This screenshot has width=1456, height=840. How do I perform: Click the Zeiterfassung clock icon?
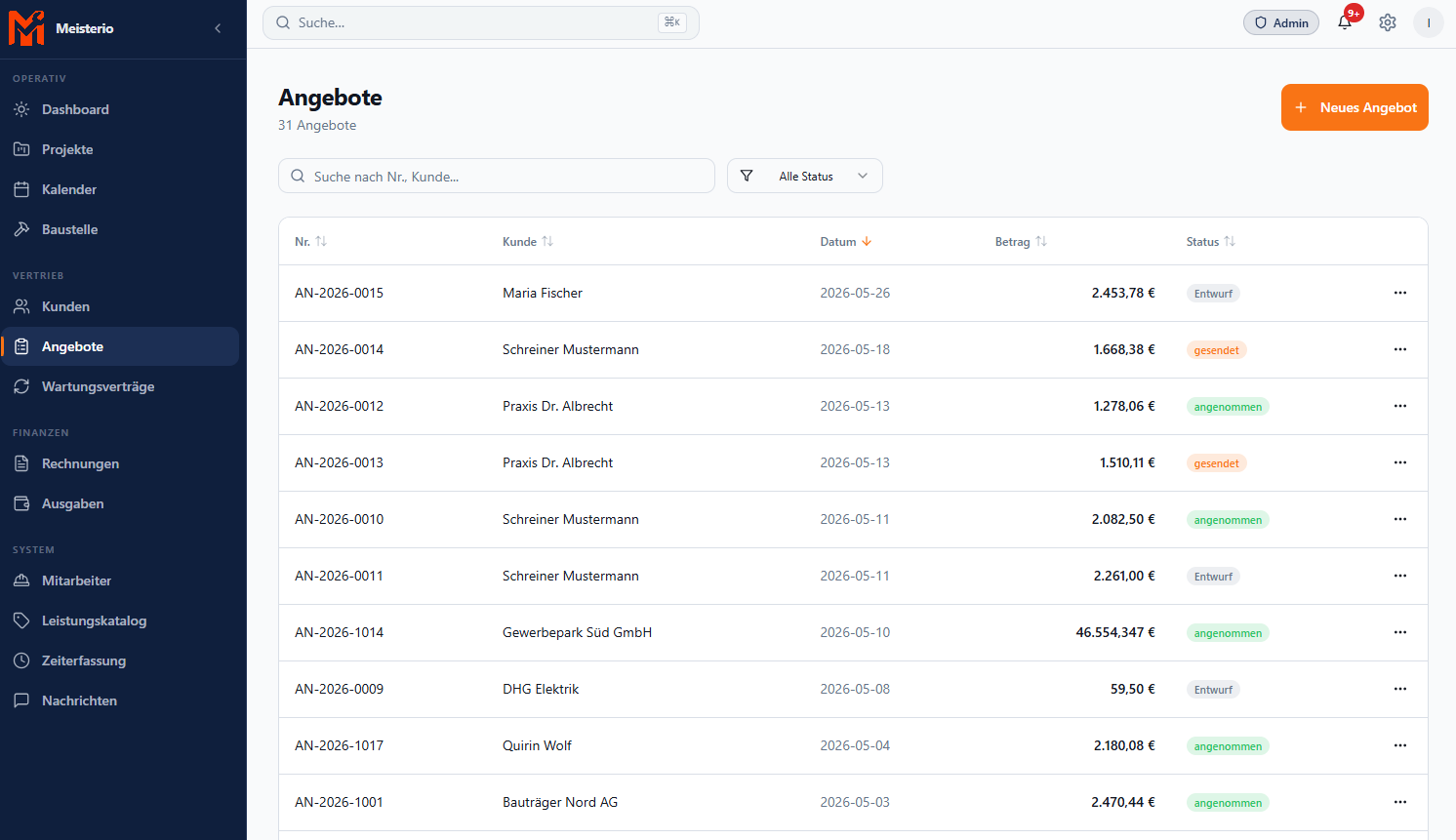[x=21, y=660]
